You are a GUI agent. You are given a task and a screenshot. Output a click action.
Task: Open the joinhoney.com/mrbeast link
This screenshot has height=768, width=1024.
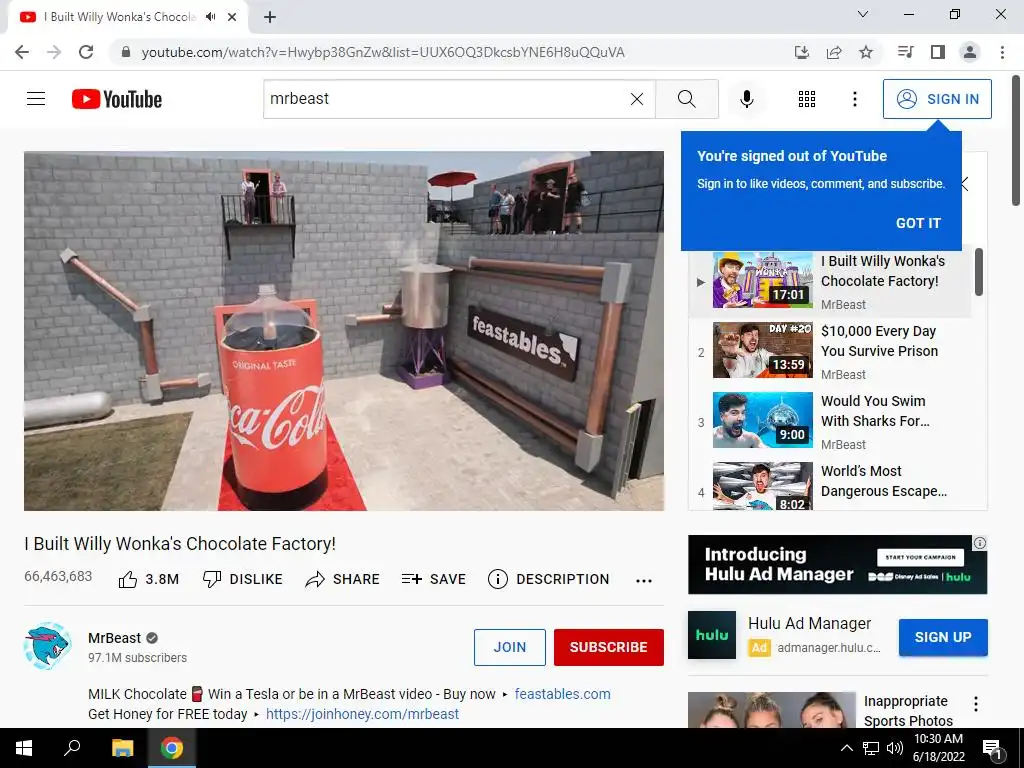click(362, 714)
